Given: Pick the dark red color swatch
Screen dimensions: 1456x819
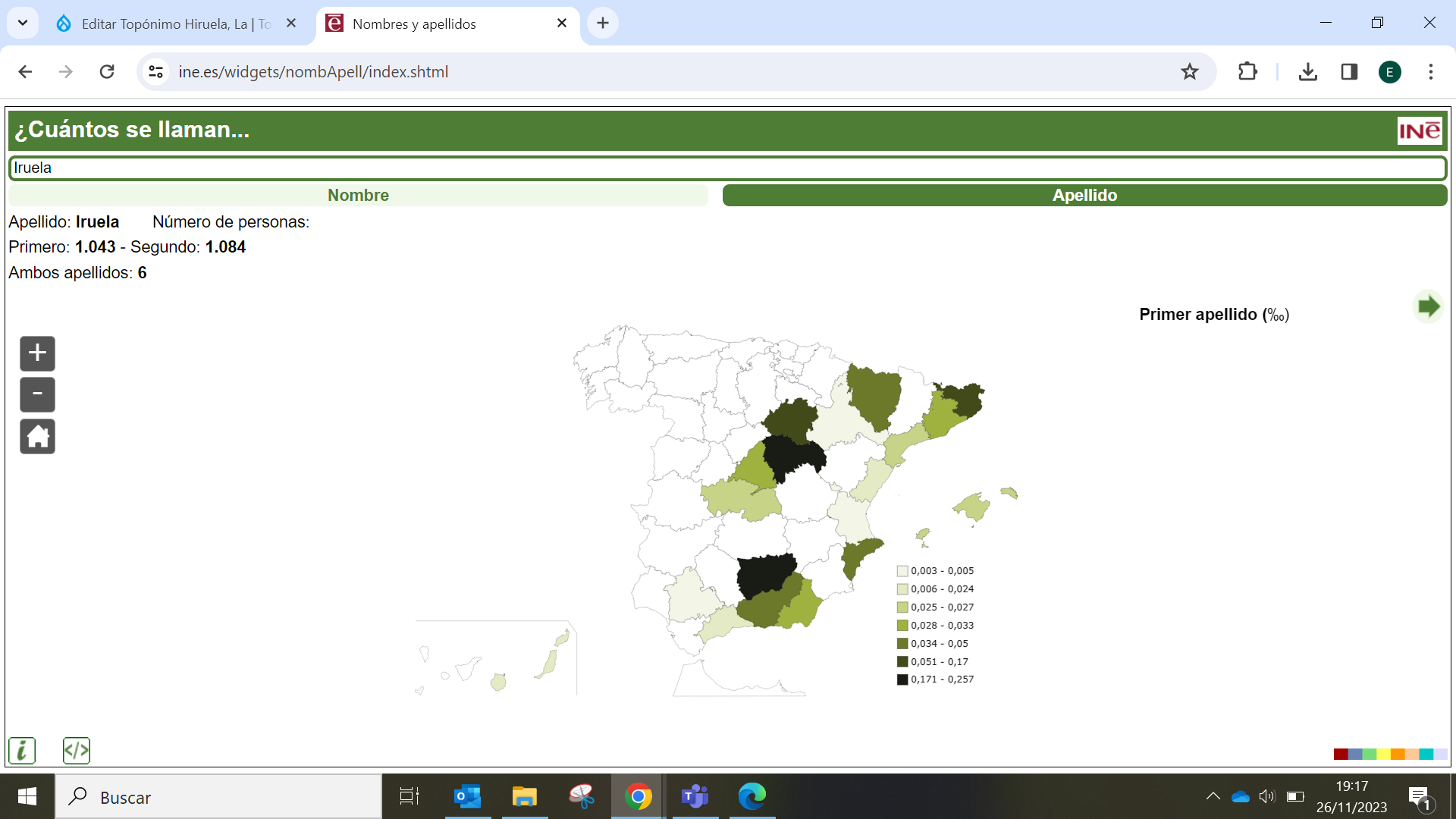Looking at the screenshot, I should pos(1341,754).
